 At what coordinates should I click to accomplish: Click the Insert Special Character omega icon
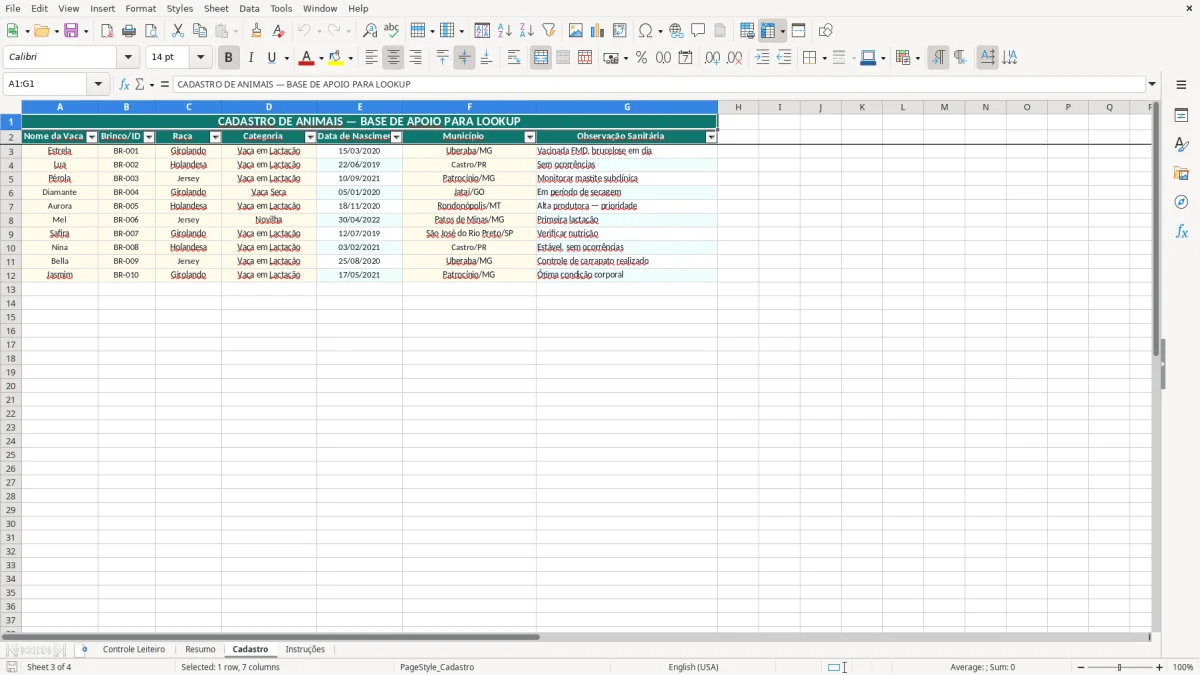646,31
